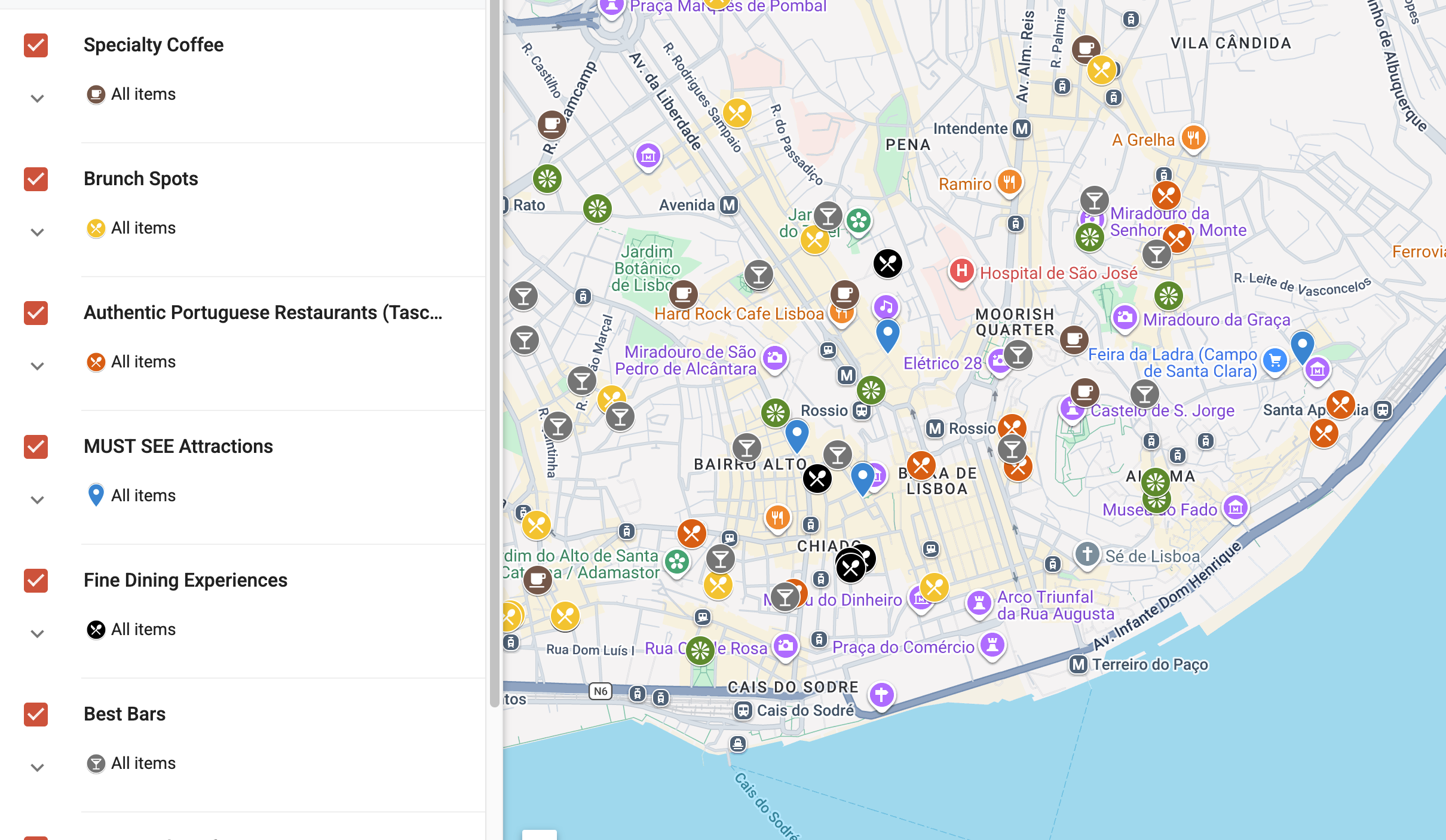Viewport: 1446px width, 840px height.
Task: Toggle MUST SEE Attractions layer checkbox
Action: pos(36,447)
